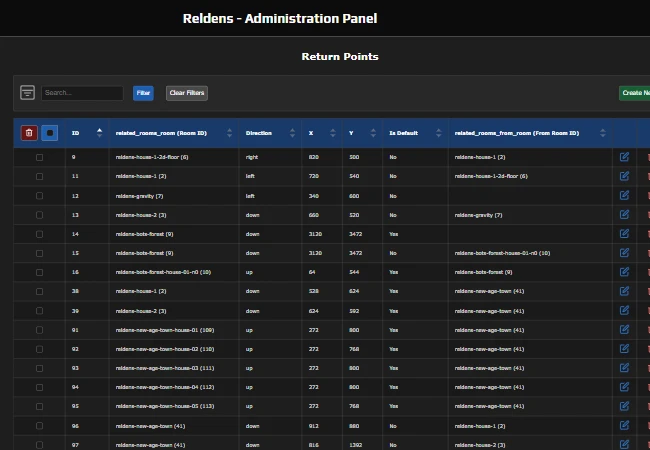The image size is (650, 450).
Task: Click the Clear Filters button
Action: [x=187, y=93]
